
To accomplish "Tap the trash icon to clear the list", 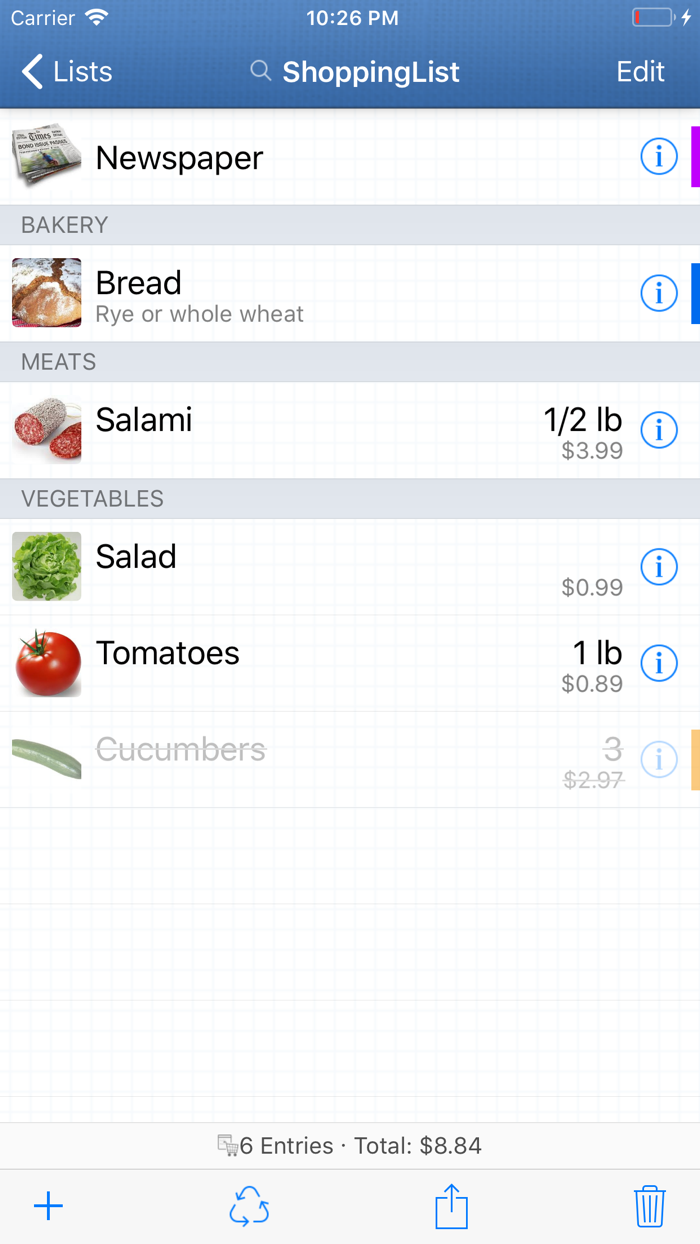I will [649, 1206].
